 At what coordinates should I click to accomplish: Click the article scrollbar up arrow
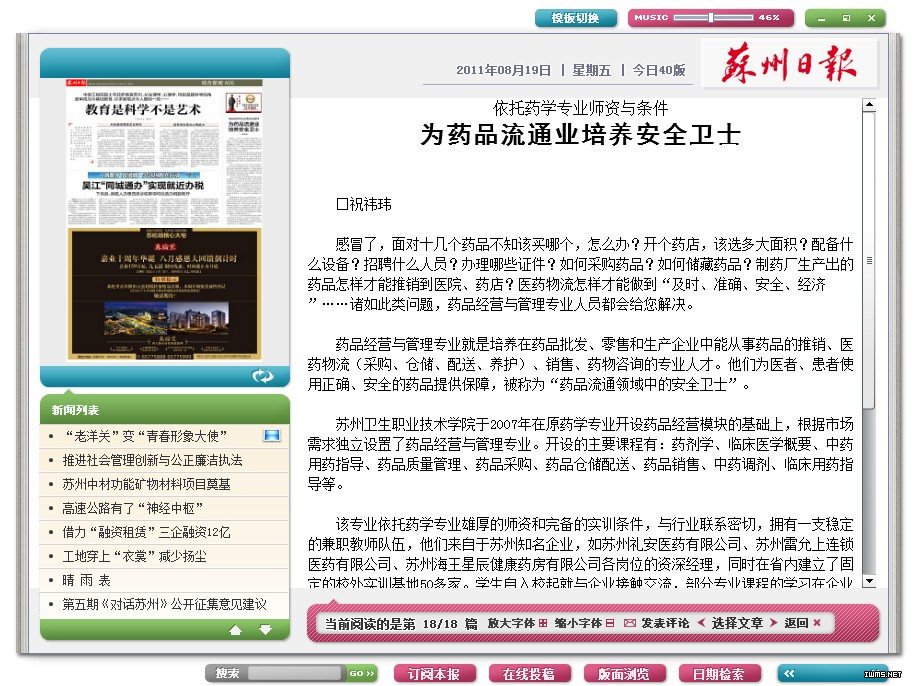[869, 105]
